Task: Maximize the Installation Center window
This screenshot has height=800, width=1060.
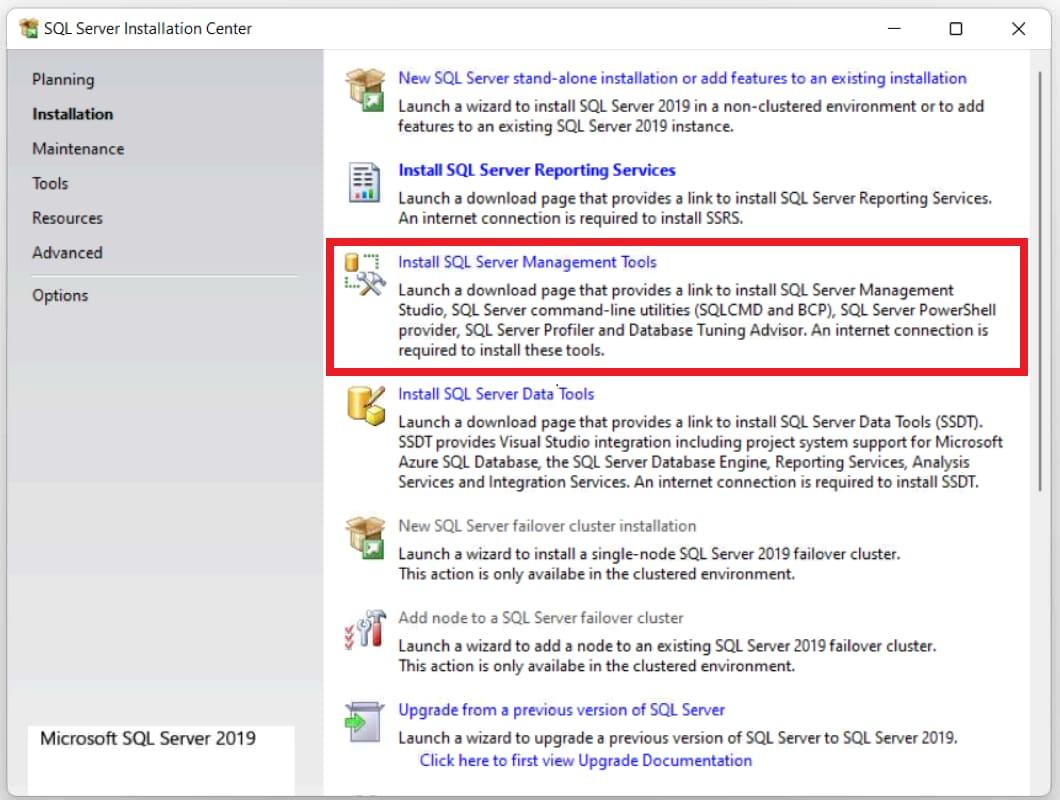Action: (956, 29)
